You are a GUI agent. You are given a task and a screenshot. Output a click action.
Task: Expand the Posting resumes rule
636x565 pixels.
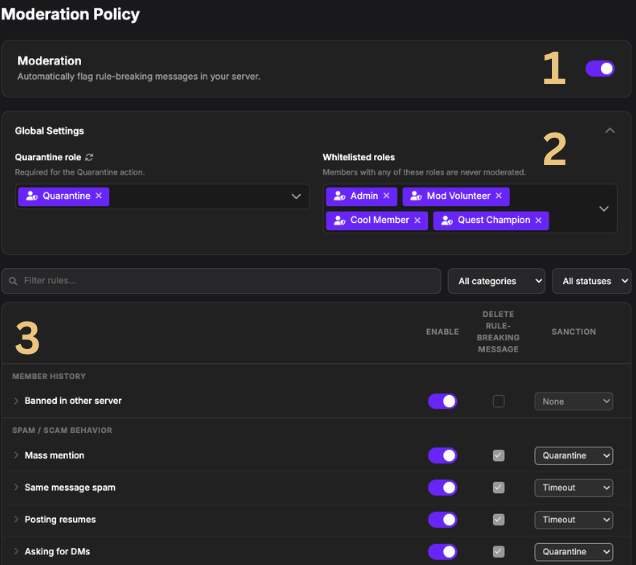(x=16, y=519)
